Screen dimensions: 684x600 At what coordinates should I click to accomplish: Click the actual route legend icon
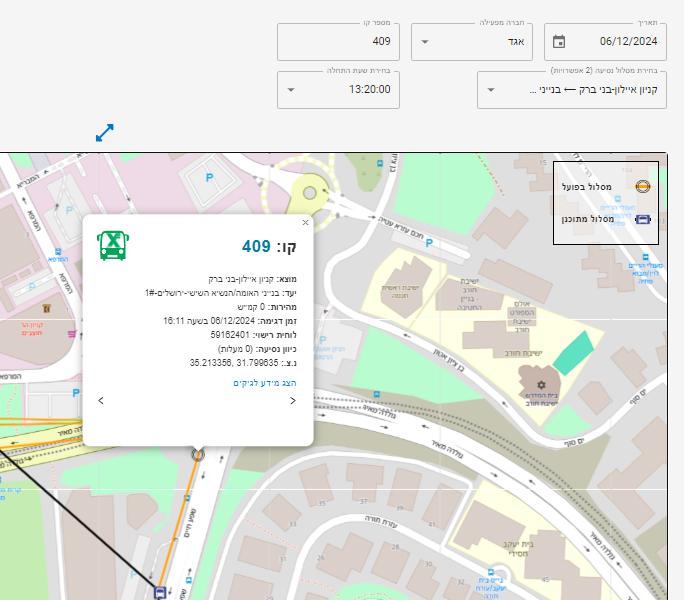(643, 187)
